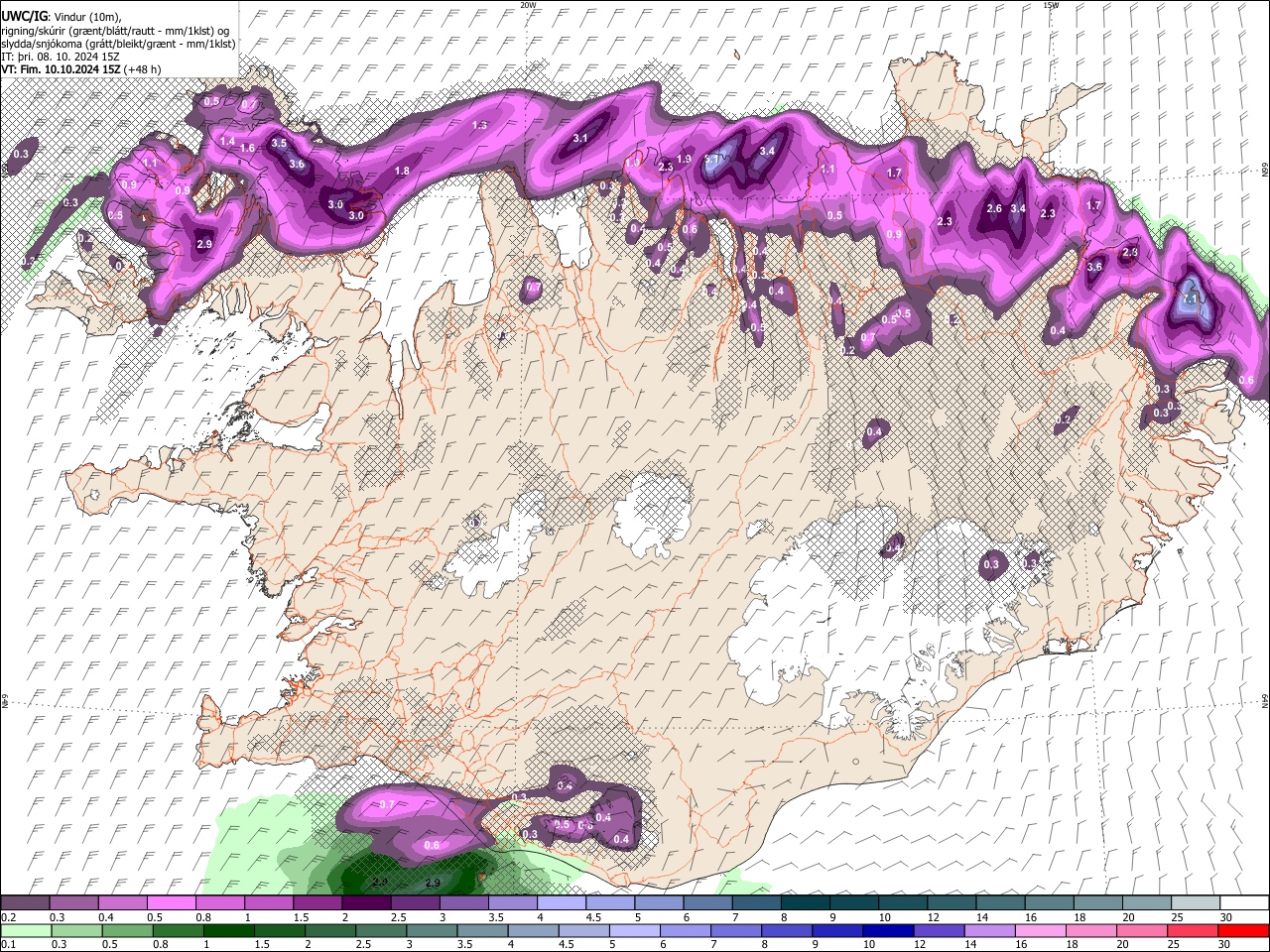Pick the darkest green rain-scale swatch at 1

tap(229, 930)
